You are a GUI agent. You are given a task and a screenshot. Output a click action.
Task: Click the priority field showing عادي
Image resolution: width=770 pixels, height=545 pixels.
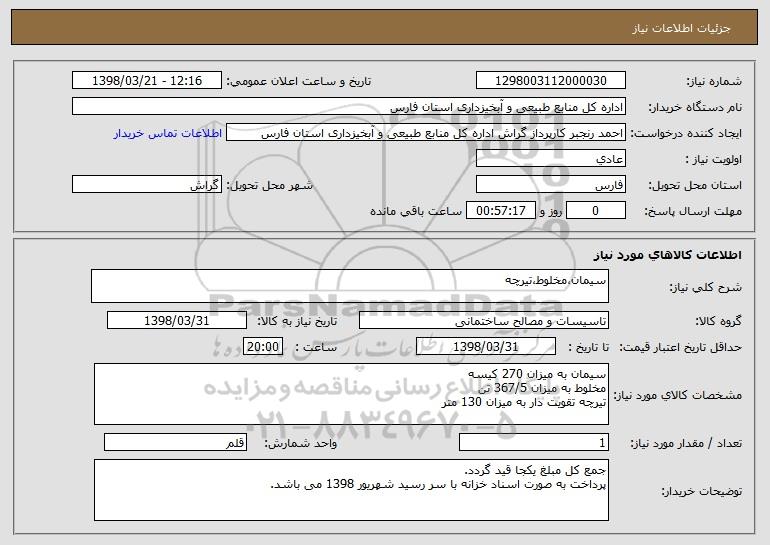coord(550,159)
